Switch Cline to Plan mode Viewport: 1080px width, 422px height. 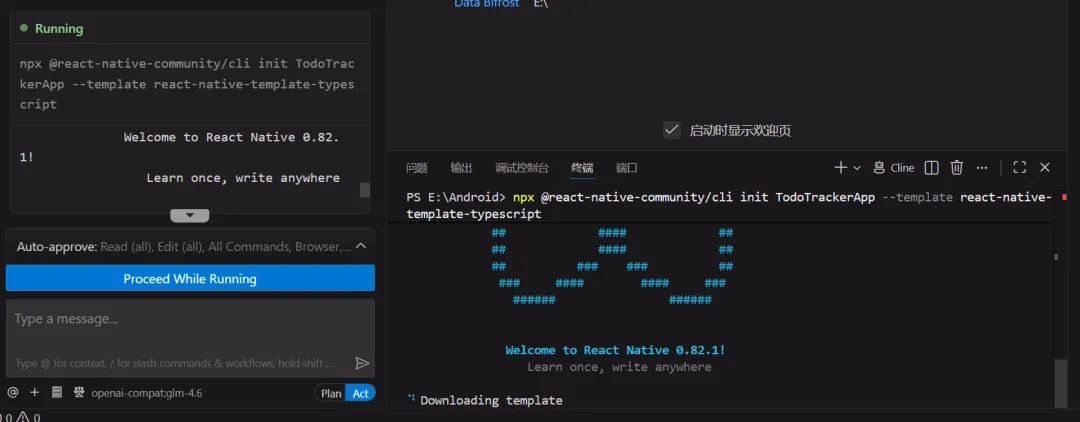[x=330, y=393]
